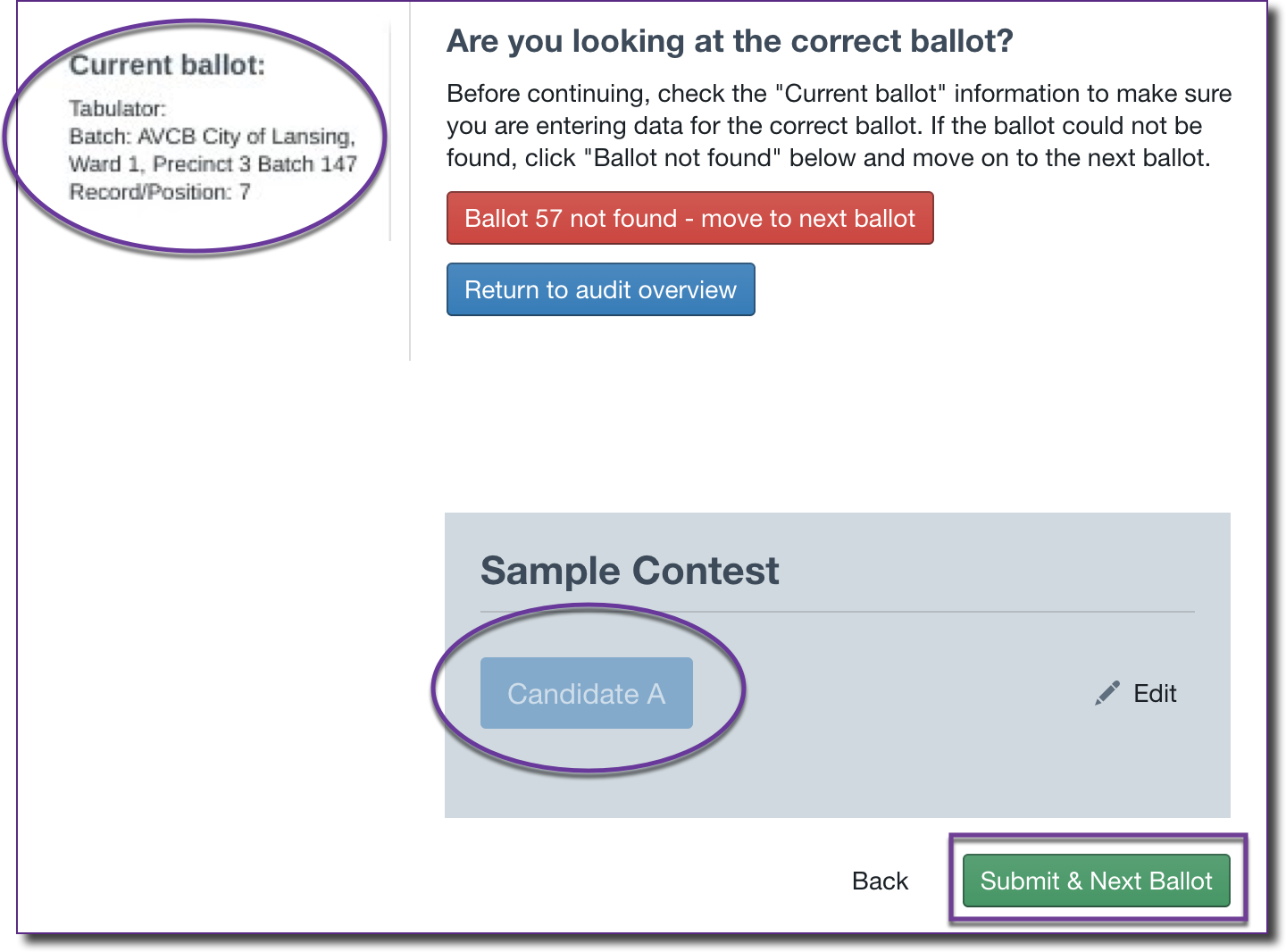Click the Record/Position: 7 text
The height and width of the screenshot is (952, 1286).
tap(160, 192)
